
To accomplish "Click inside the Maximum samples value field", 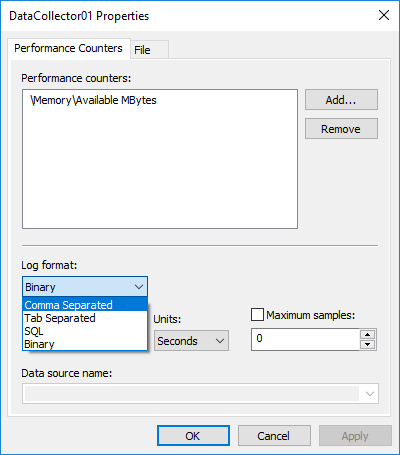I will (x=305, y=339).
